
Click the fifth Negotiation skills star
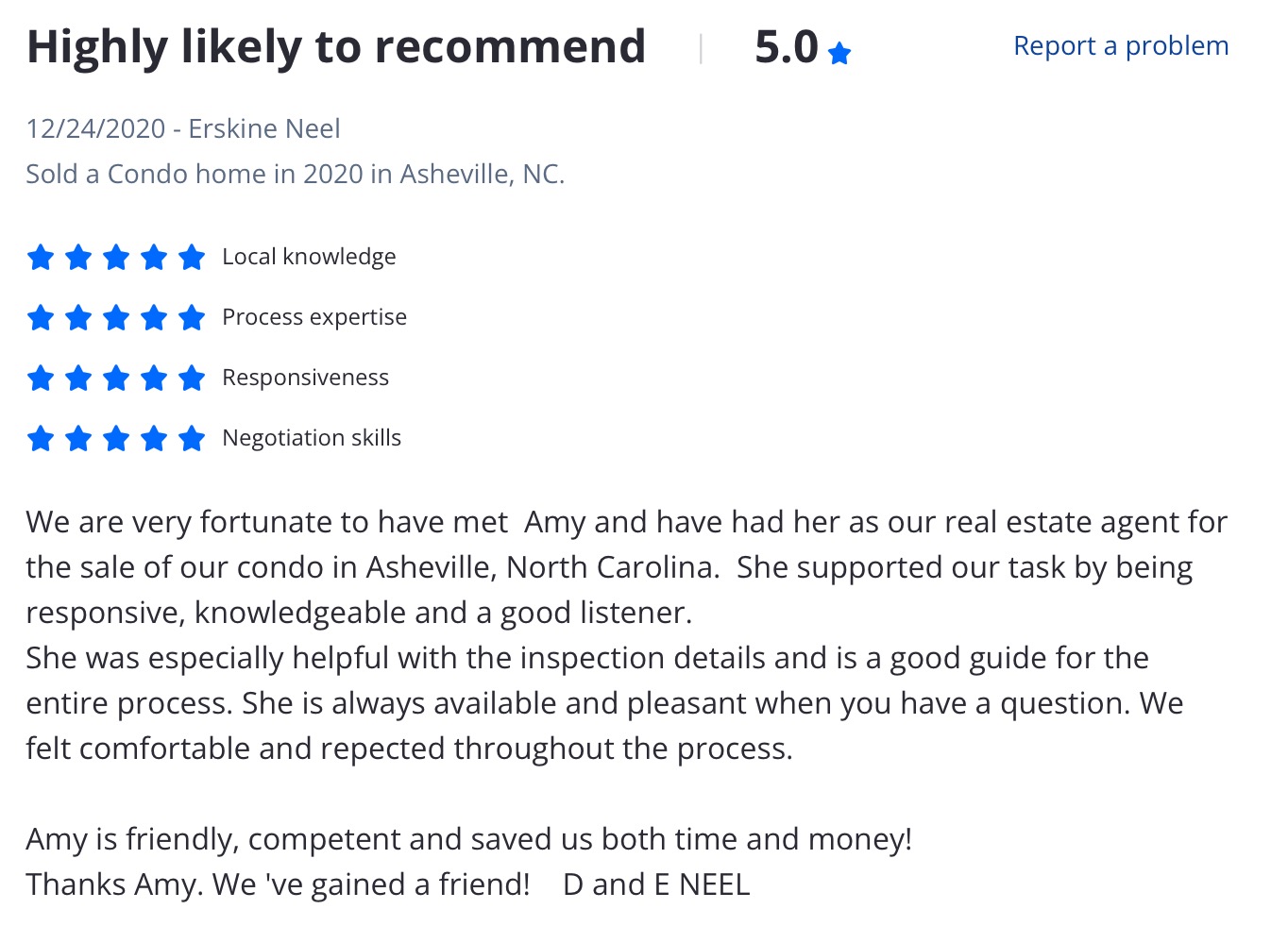point(192,438)
